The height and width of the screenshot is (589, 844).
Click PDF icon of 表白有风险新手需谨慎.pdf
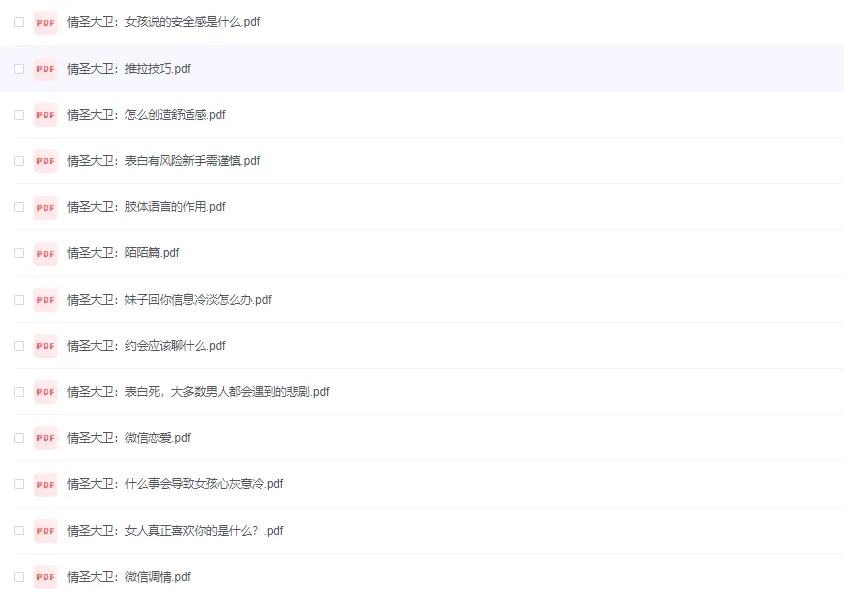pyautogui.click(x=46, y=161)
